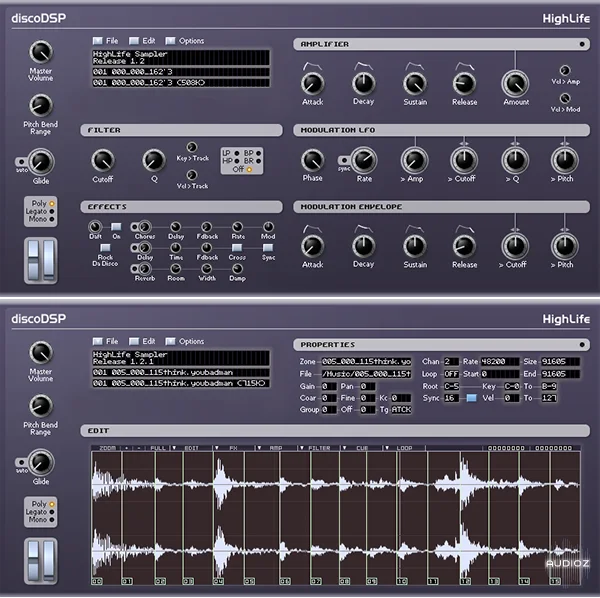Viewport: 600px width, 598px height.
Task: Click the Vel > Track mini knob
Action: [x=192, y=175]
